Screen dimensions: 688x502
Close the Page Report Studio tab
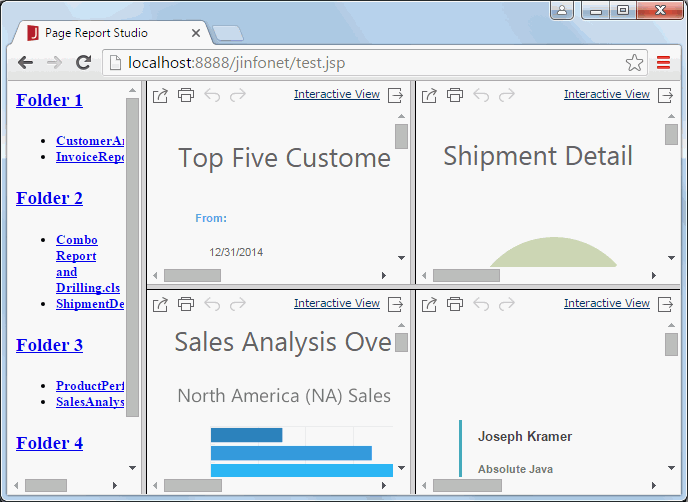click(x=196, y=33)
